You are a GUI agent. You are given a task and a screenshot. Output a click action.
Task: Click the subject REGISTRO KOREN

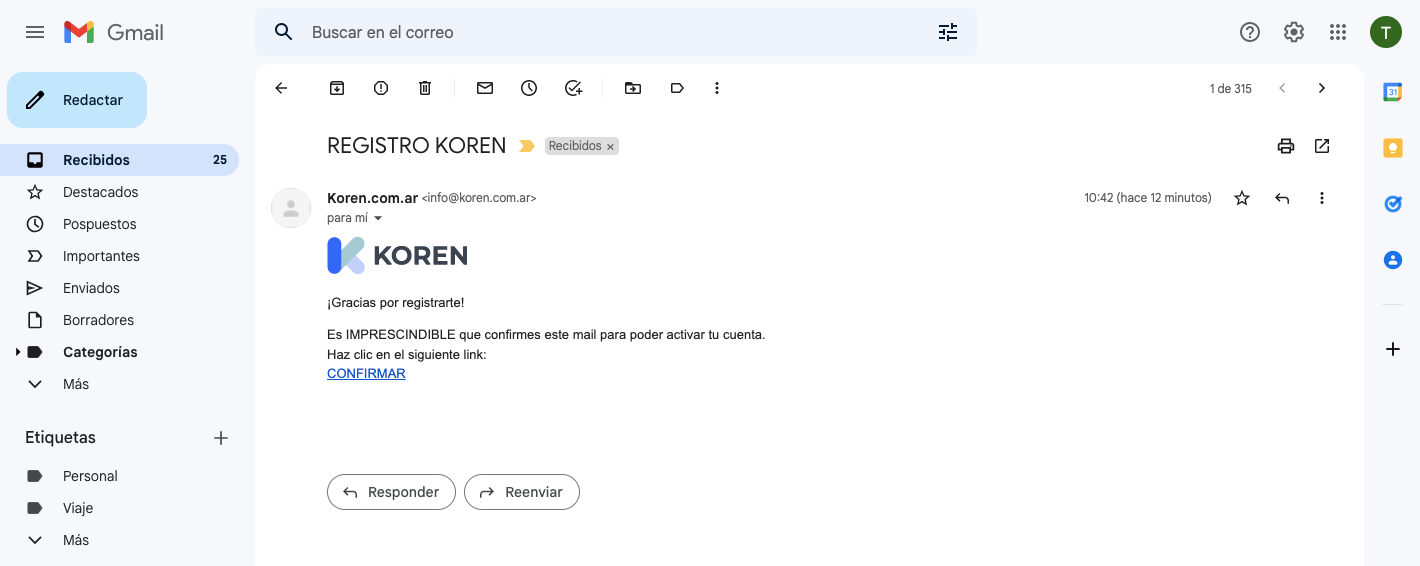pyautogui.click(x=417, y=146)
